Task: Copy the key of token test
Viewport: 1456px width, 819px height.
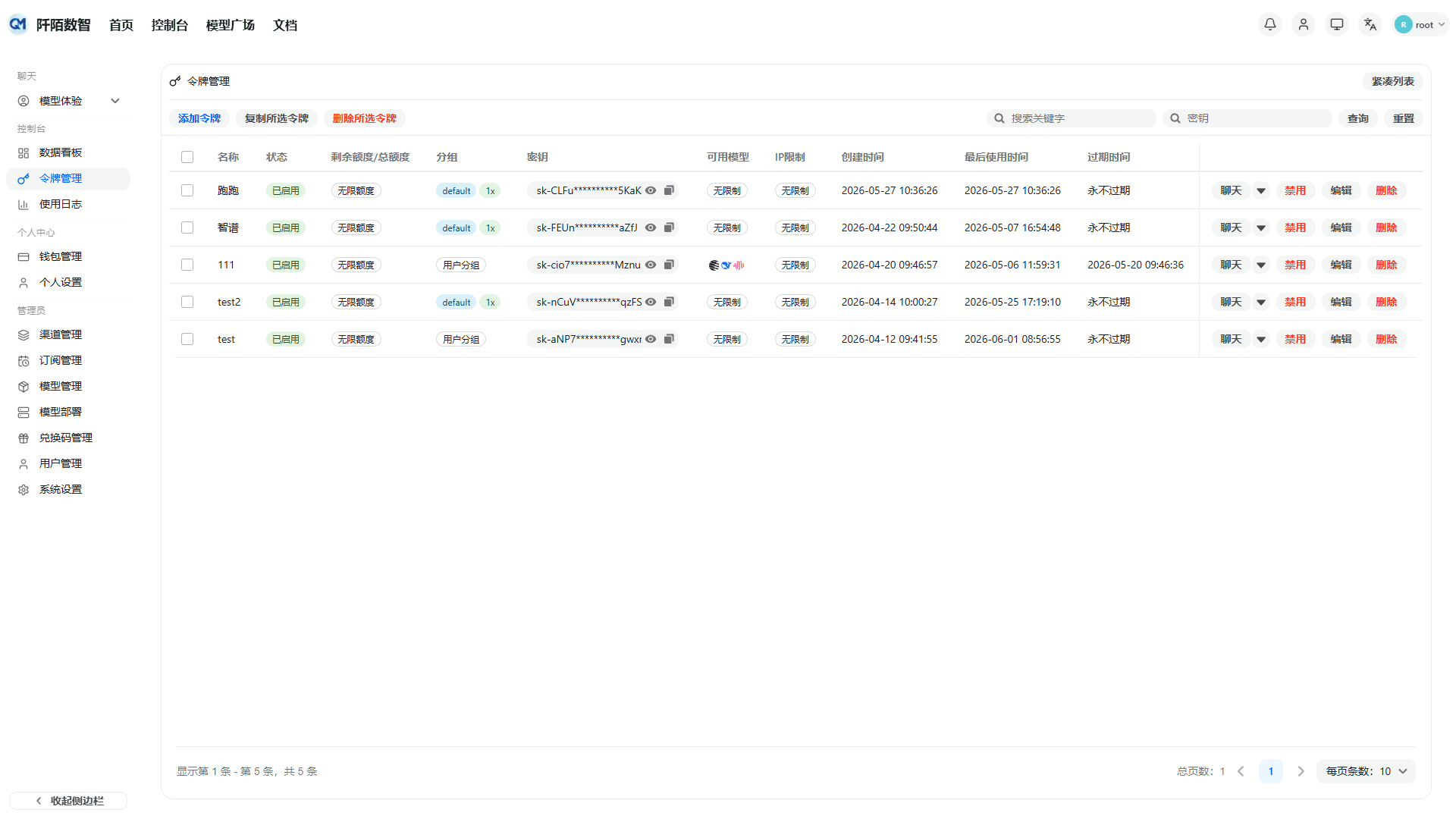Action: [x=669, y=339]
